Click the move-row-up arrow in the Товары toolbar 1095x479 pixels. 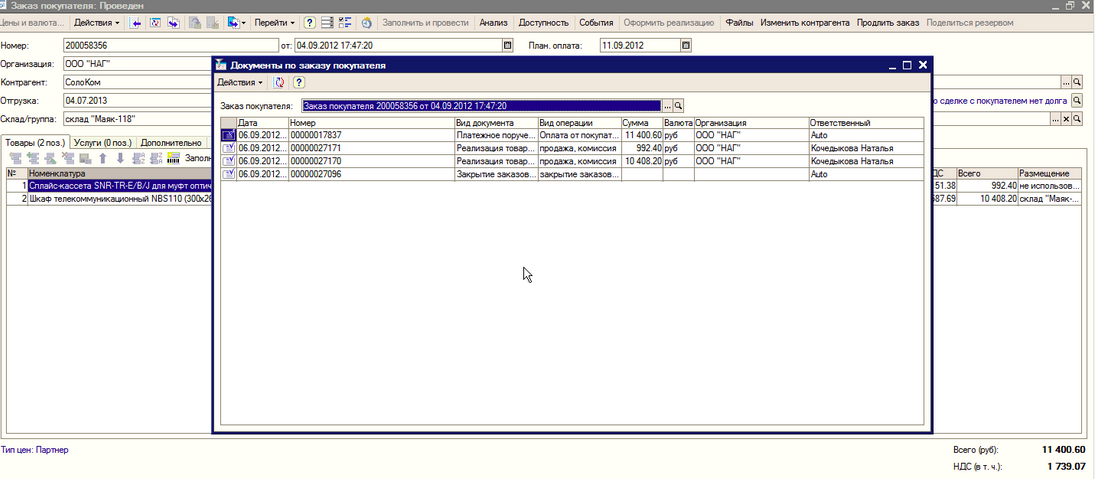(x=102, y=158)
